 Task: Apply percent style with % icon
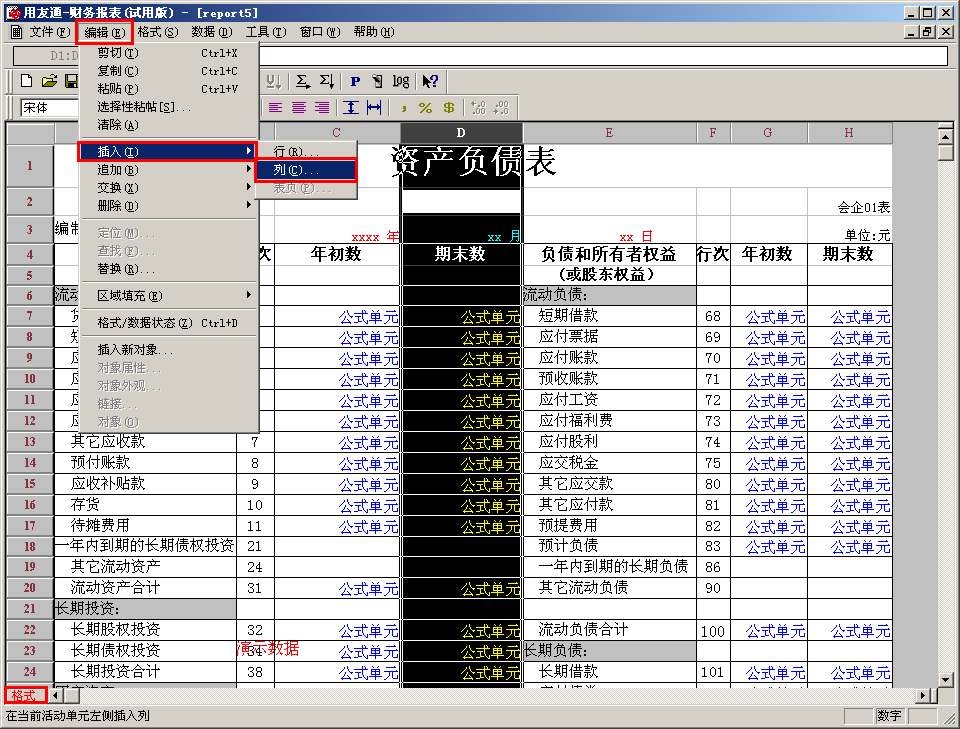coord(425,108)
